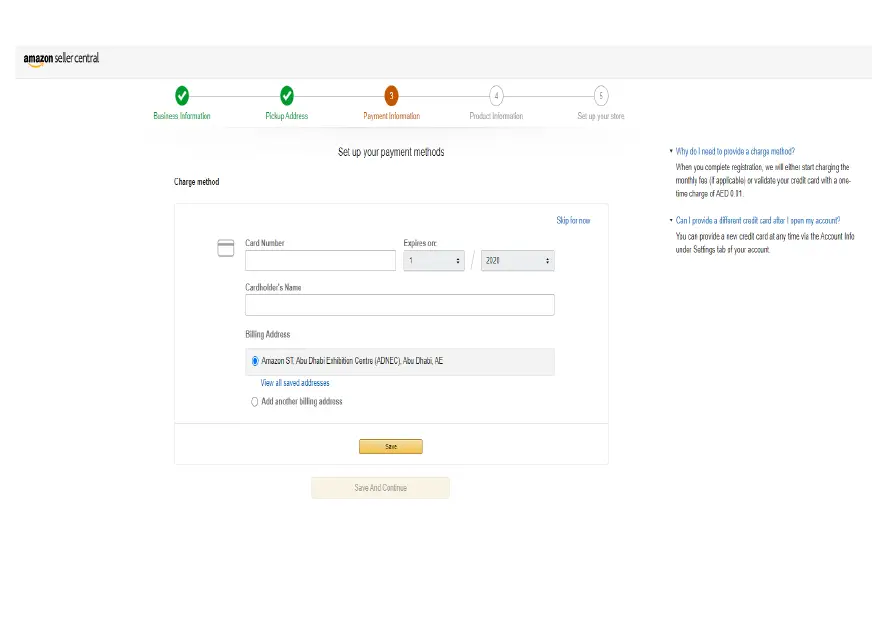This screenshot has width=872, height=636.
Task: Open the expiration year dropdown
Action: (x=517, y=260)
